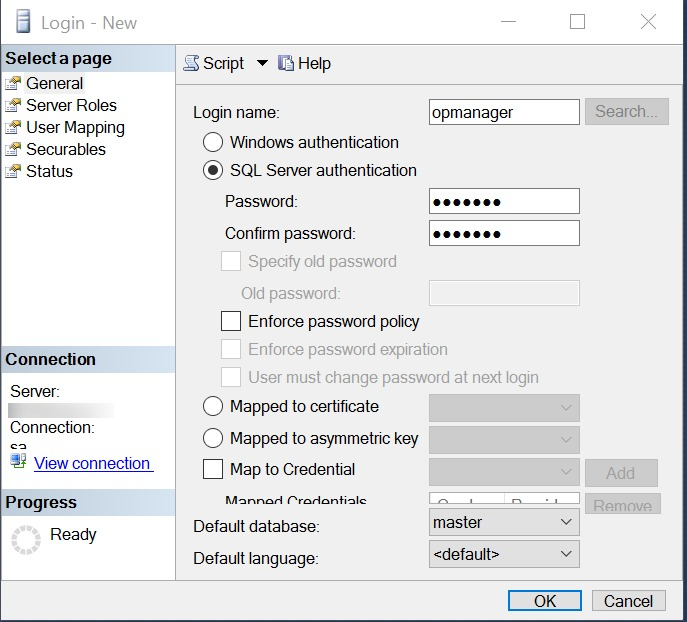Minimize the Login - New window
The width and height of the screenshot is (687, 622).
point(508,21)
